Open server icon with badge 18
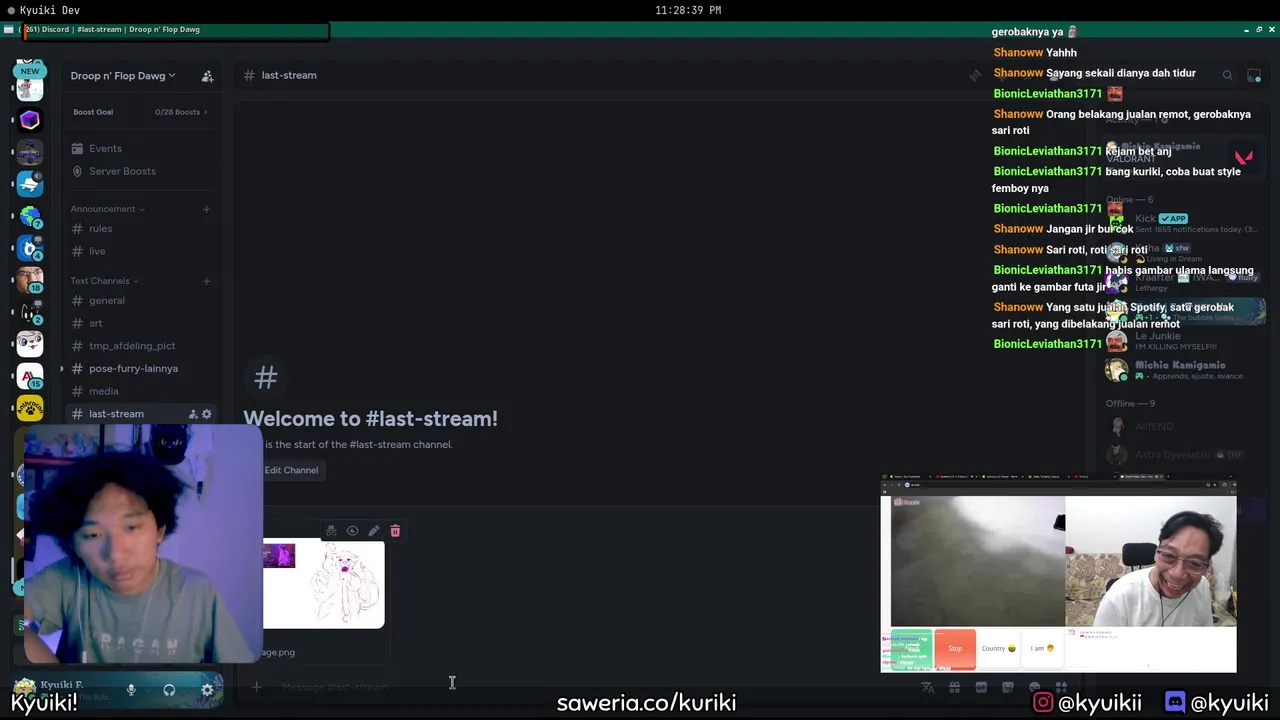Screen dimensions: 1280x720 pos(30,279)
